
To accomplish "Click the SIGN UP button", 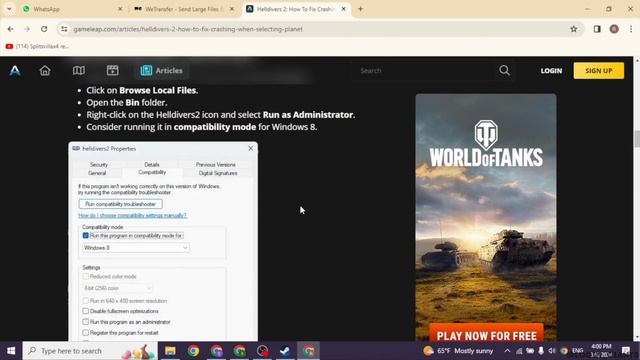I will (598, 71).
